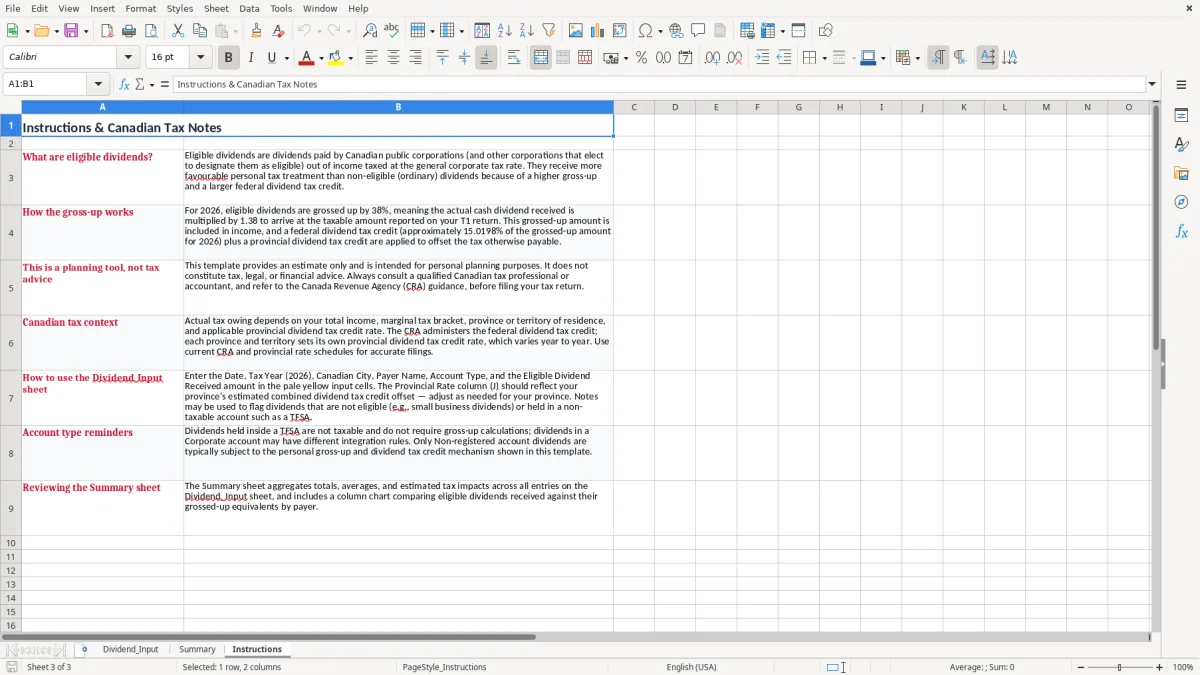Screen dimensions: 1200x675
Task: Click the Split Window icon
Action: pos(798,31)
